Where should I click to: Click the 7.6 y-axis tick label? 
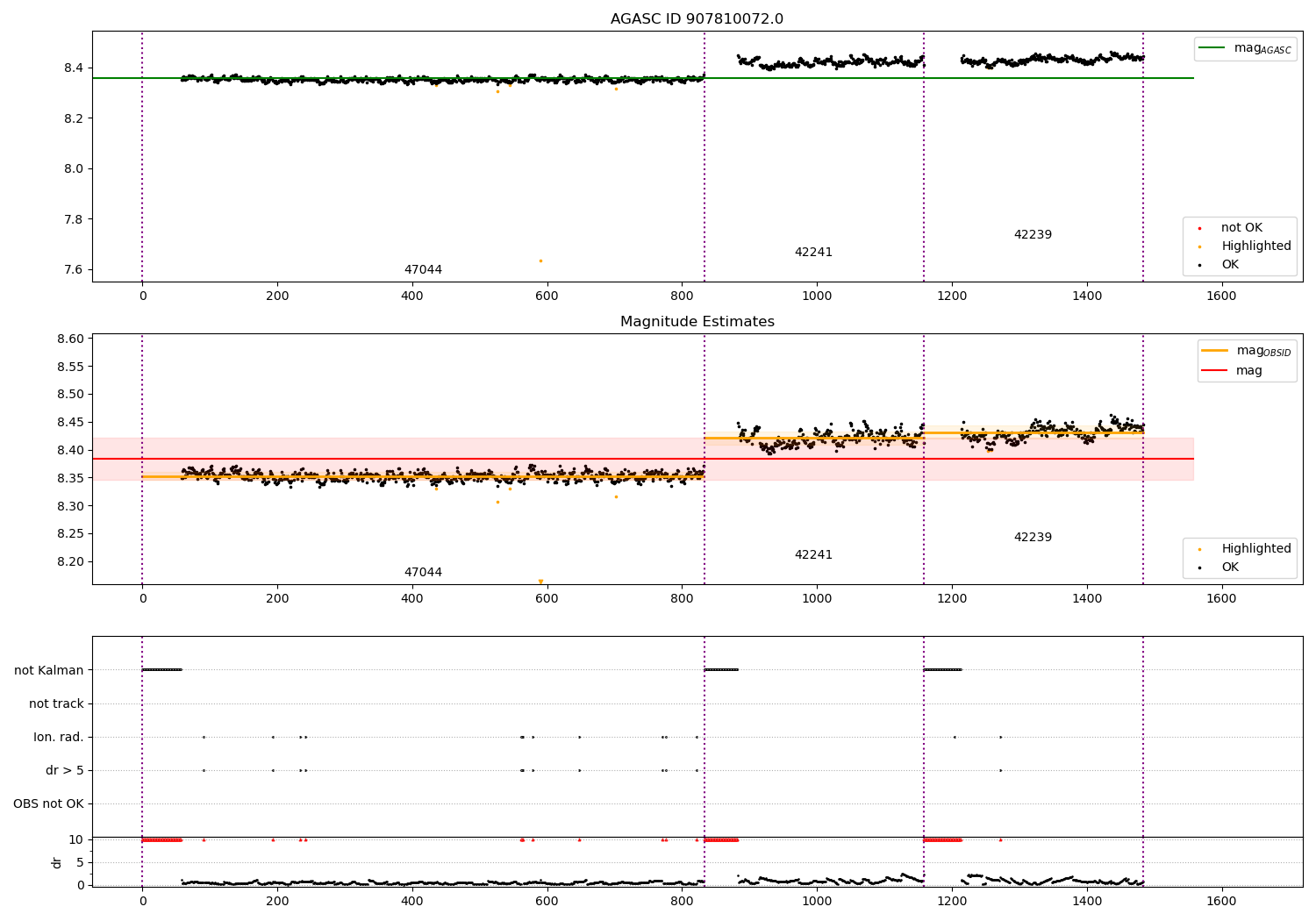point(73,269)
